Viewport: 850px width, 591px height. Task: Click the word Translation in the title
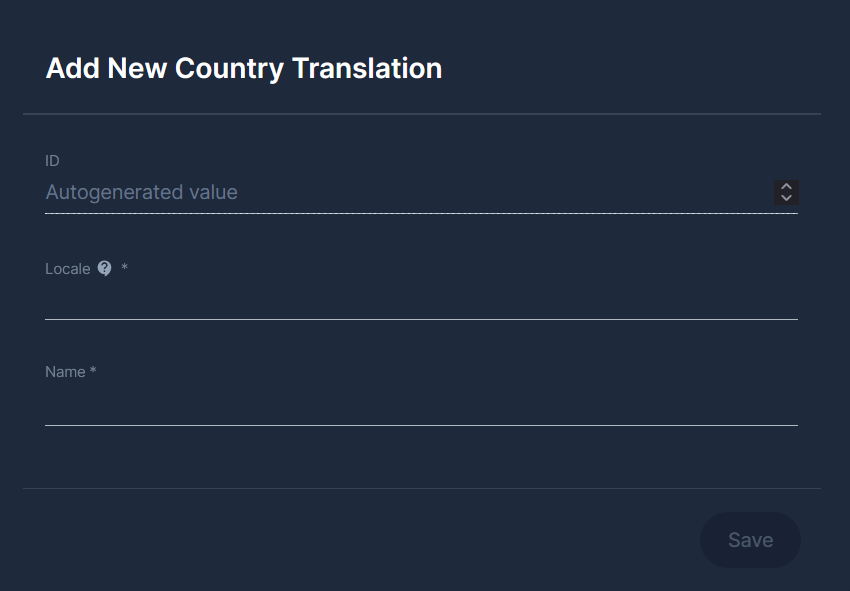(x=366, y=68)
